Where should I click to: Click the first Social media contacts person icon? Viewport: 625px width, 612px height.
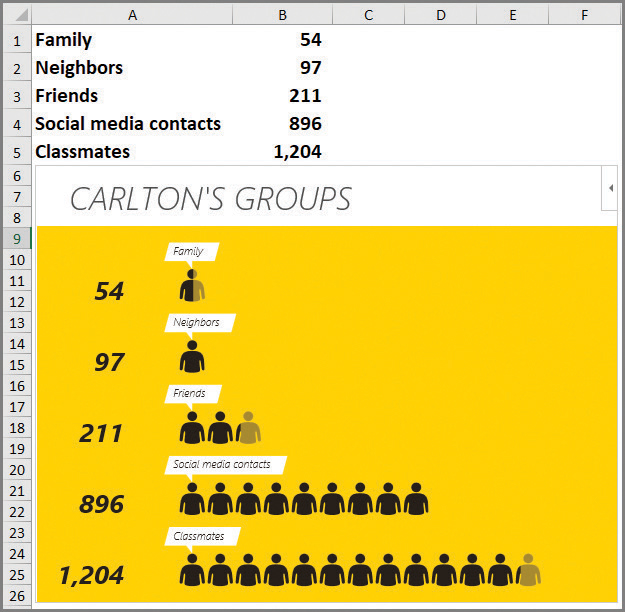click(192, 499)
